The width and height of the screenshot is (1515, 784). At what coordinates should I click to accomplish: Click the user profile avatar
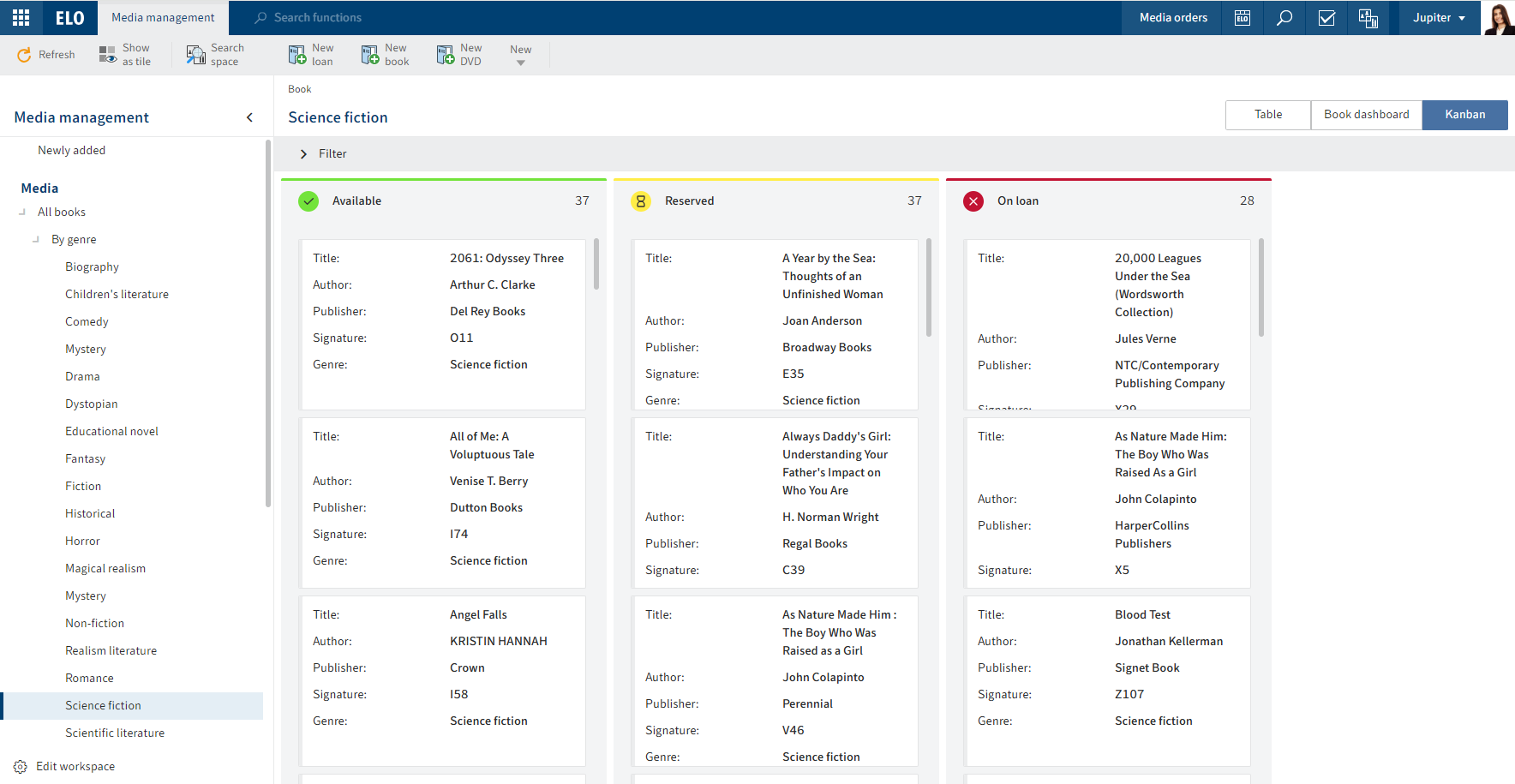[x=1499, y=18]
